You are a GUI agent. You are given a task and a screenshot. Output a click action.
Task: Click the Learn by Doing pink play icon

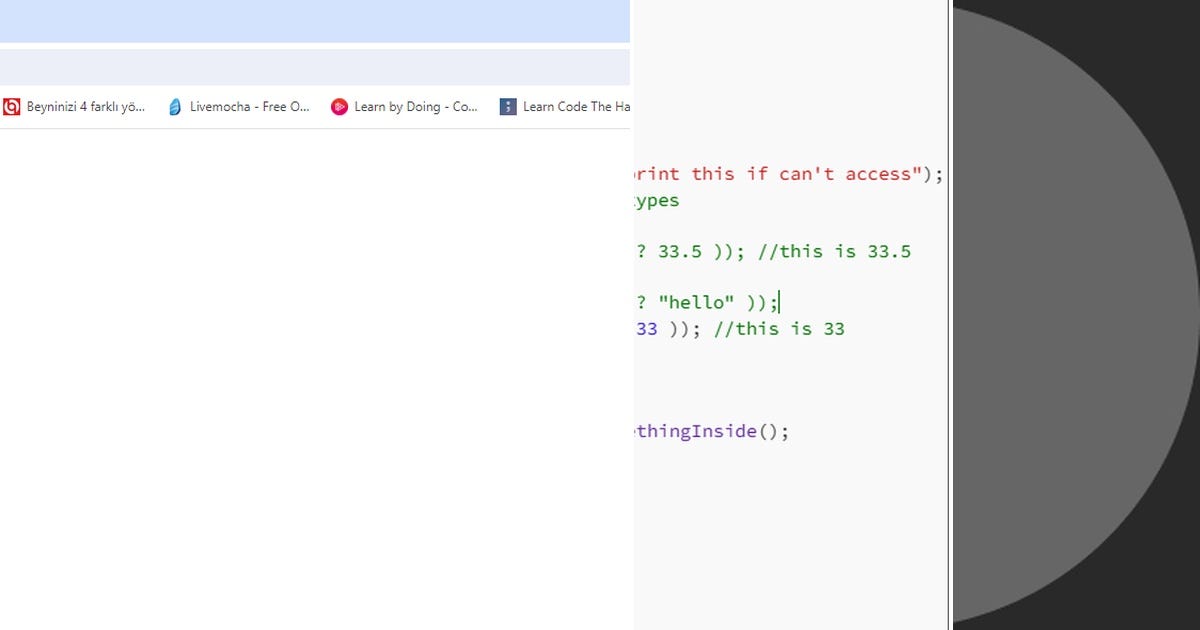click(x=339, y=106)
